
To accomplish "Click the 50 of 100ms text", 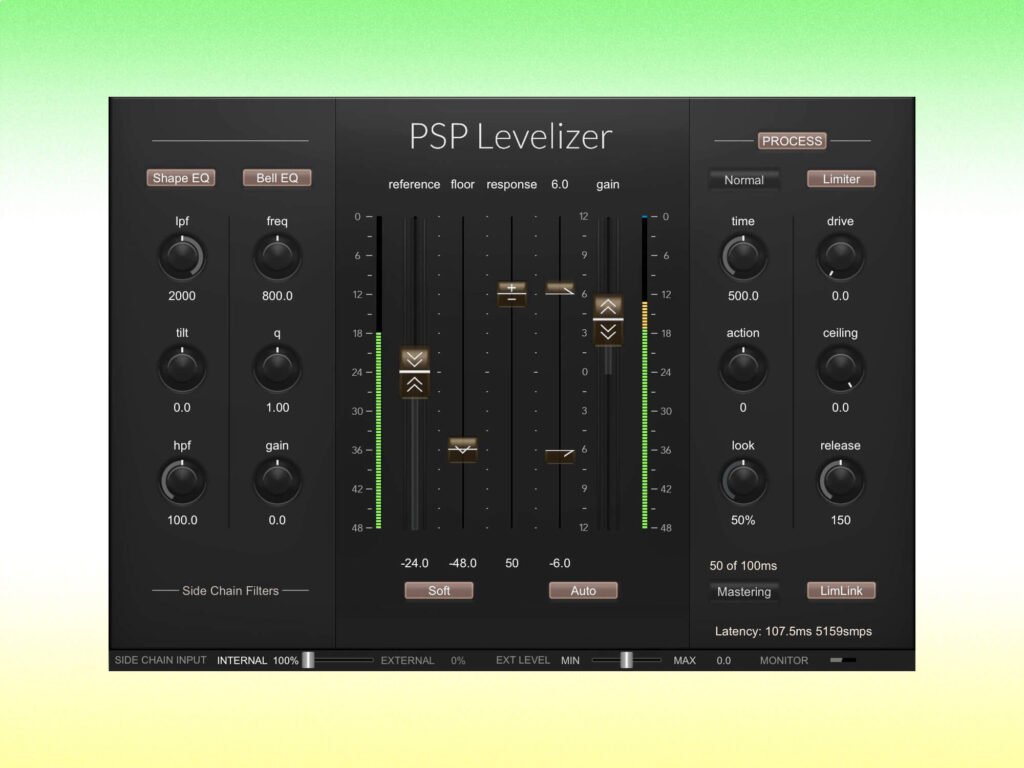I will coord(743,566).
